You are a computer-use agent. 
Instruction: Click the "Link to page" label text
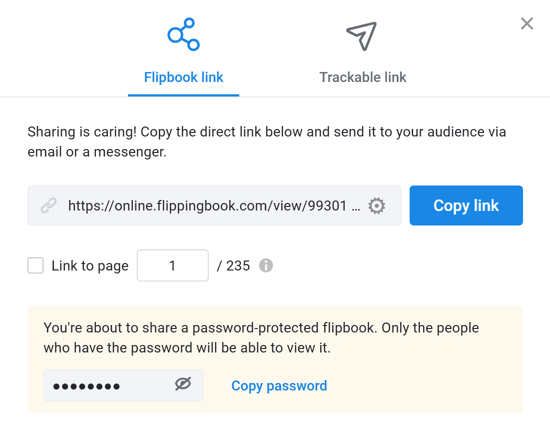90,266
